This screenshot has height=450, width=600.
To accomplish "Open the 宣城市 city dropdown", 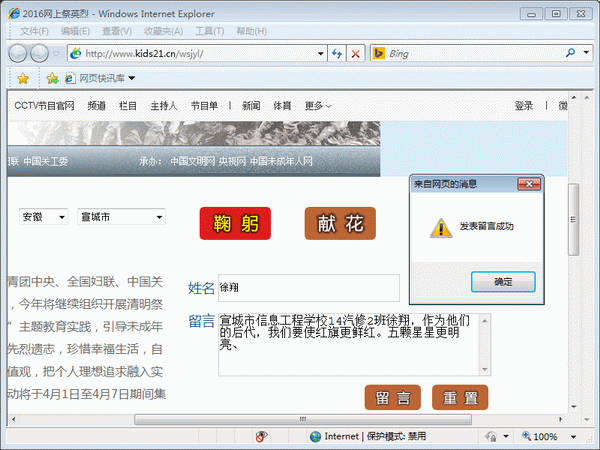I will [121, 217].
